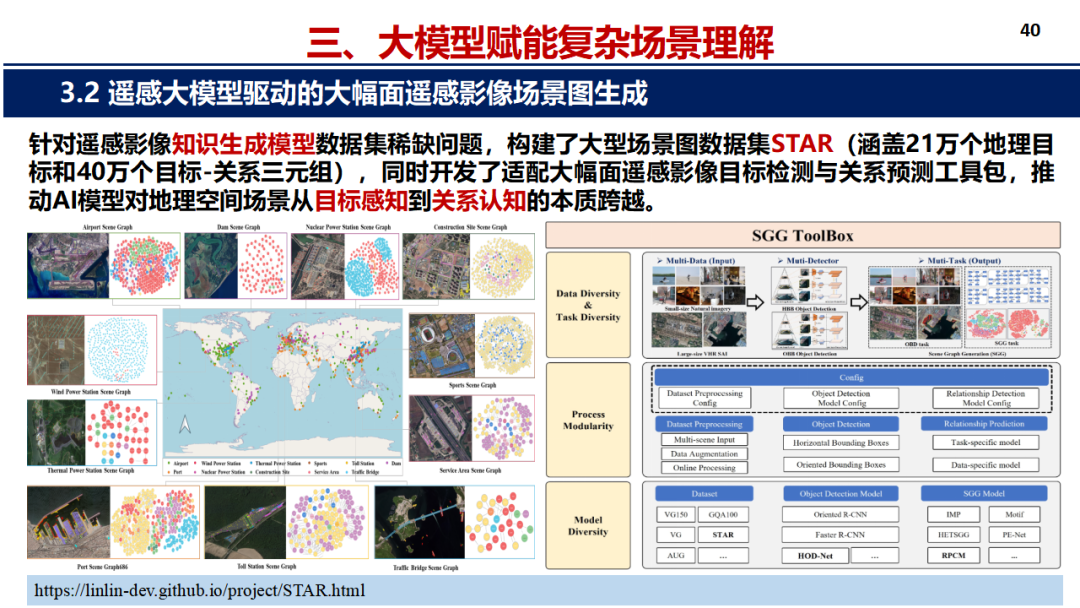Select the Thermal Power Station Scene Graph image
1080x608 pixels.
click(x=91, y=432)
